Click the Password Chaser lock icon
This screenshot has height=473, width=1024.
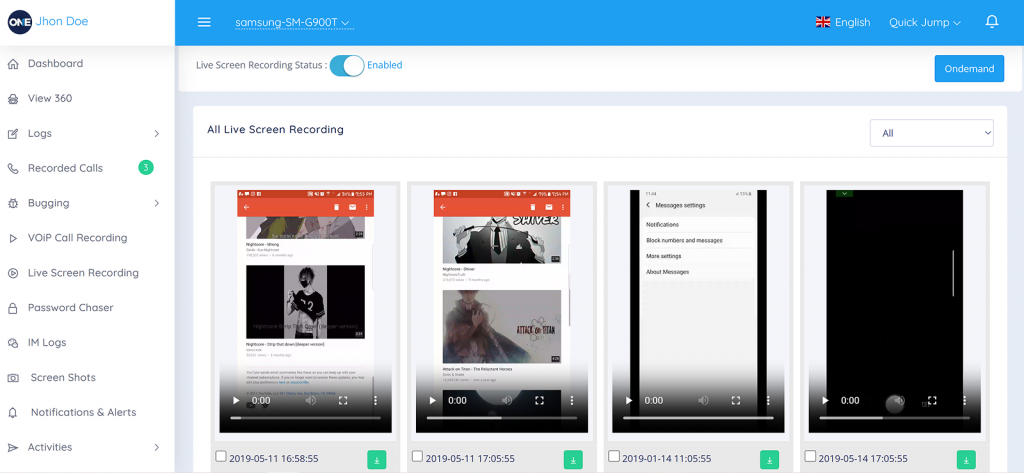[x=12, y=308]
